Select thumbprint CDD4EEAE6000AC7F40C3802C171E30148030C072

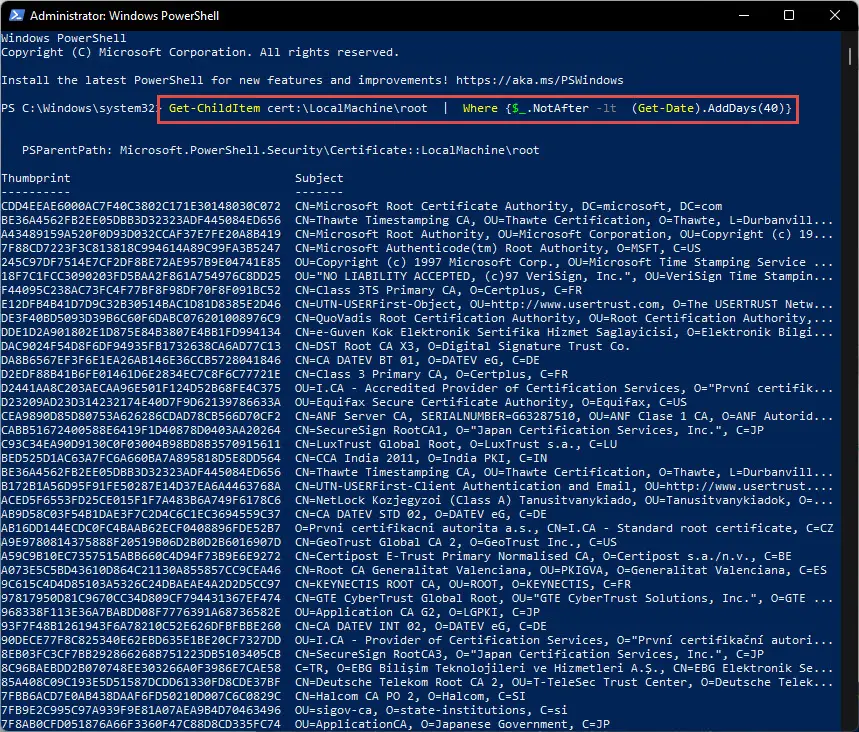141,207
